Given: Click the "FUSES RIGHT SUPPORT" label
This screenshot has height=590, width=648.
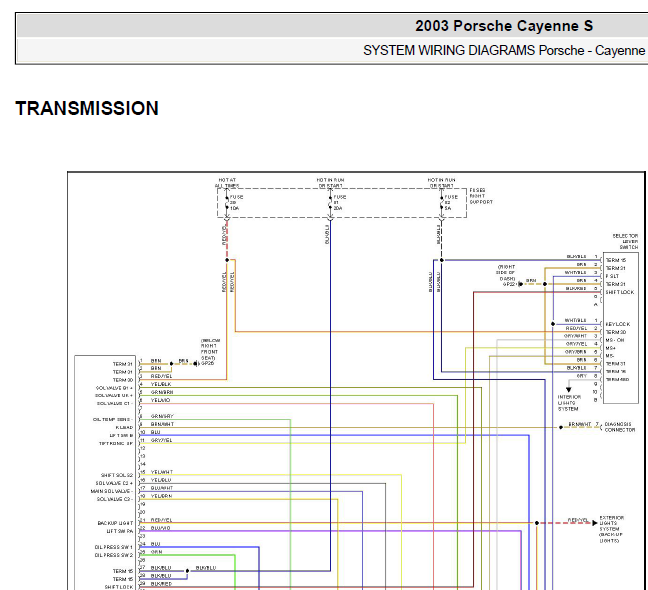Looking at the screenshot, I should (481, 196).
